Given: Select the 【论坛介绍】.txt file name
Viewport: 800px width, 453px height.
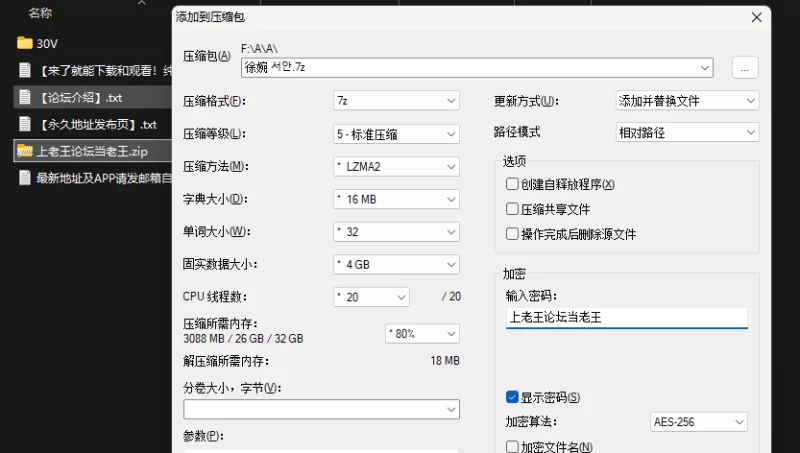Looking at the screenshot, I should point(80,97).
